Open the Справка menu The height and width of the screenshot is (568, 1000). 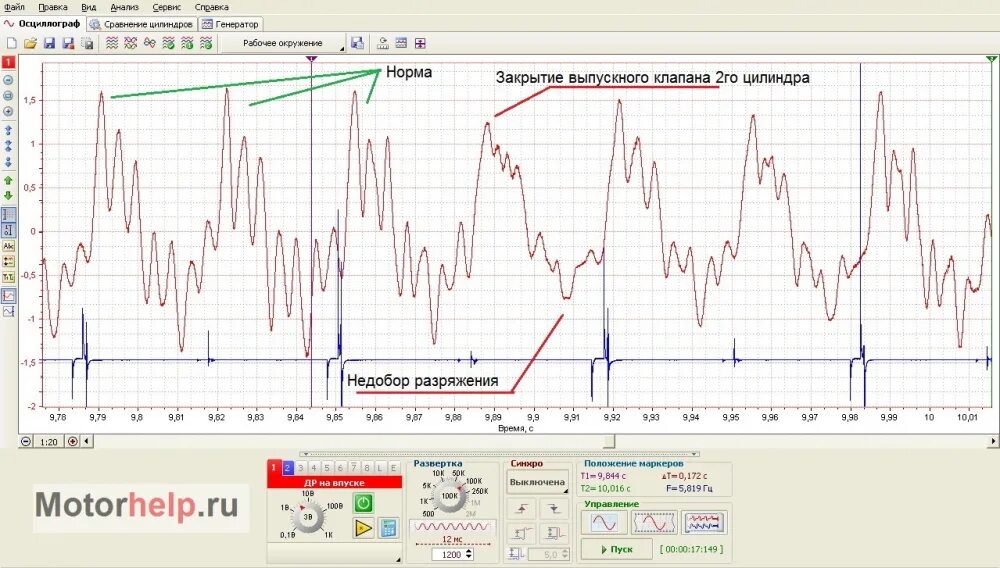pyautogui.click(x=211, y=7)
